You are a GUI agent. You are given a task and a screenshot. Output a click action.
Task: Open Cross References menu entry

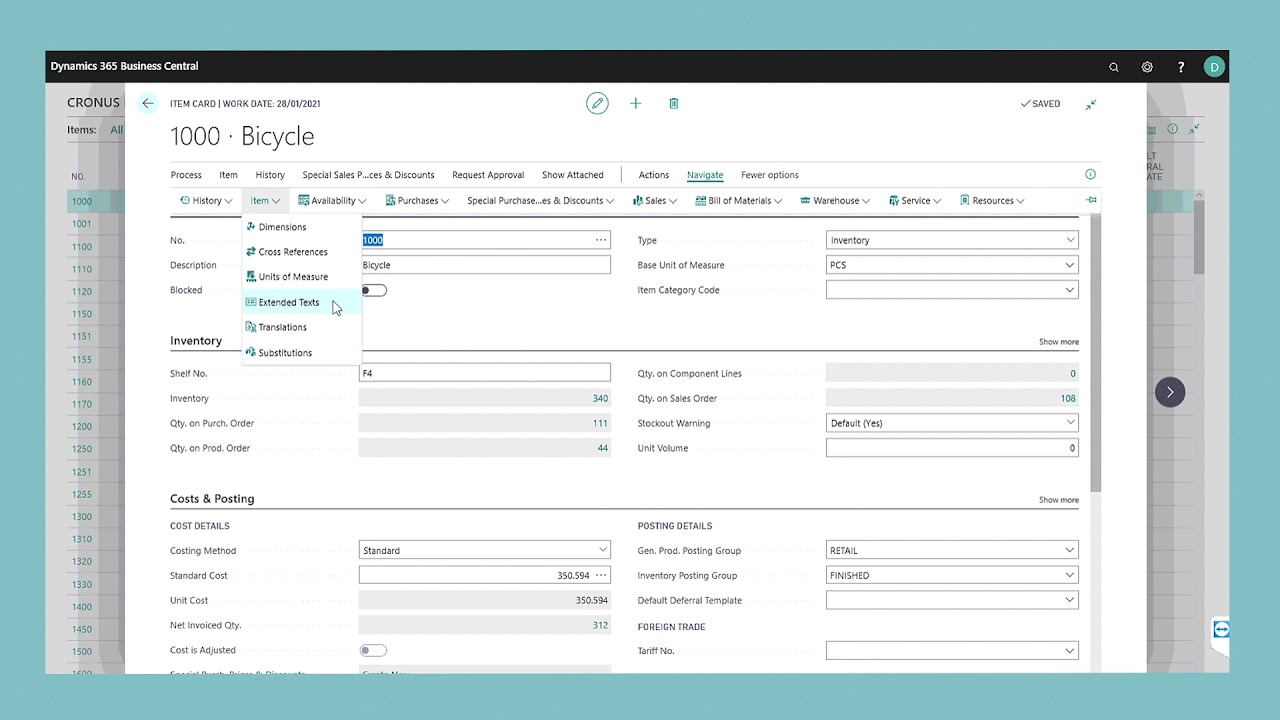301,252
